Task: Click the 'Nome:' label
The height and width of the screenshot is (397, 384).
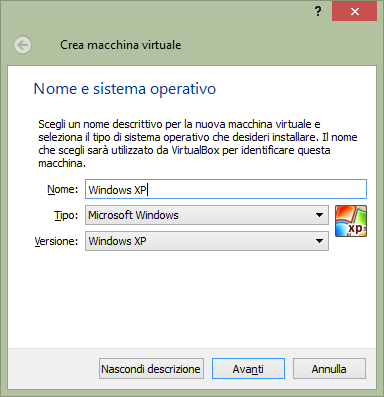Action: [63, 189]
